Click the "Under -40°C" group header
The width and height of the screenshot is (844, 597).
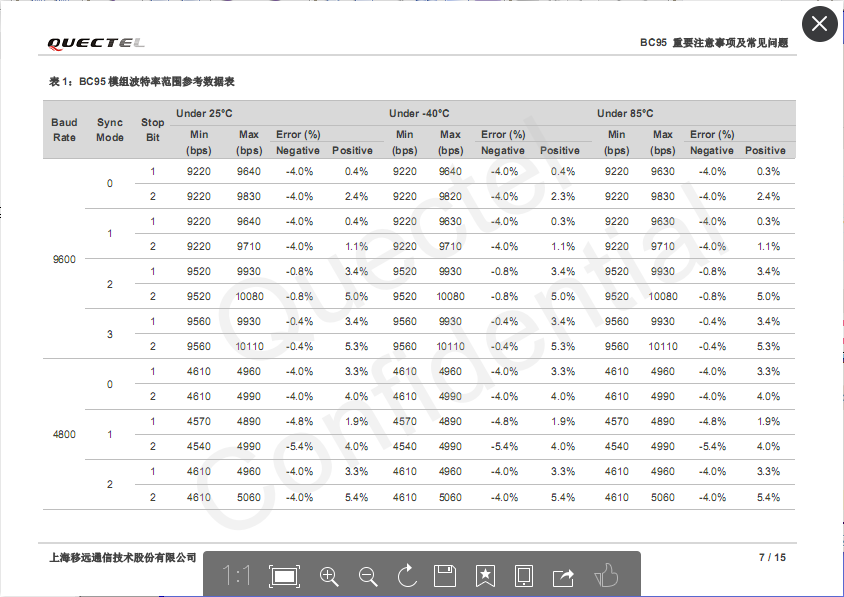pyautogui.click(x=419, y=114)
